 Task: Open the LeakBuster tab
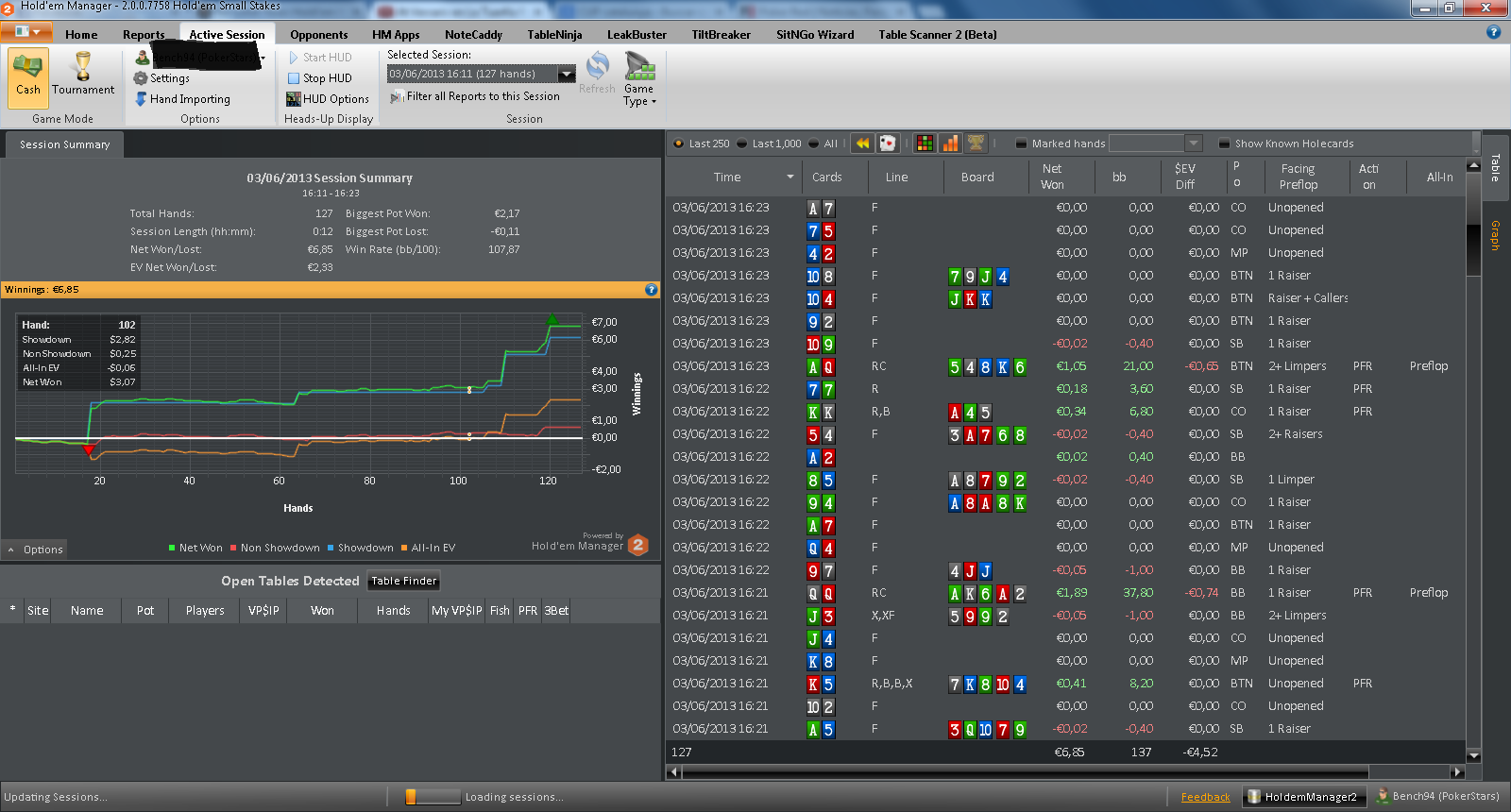(x=637, y=35)
